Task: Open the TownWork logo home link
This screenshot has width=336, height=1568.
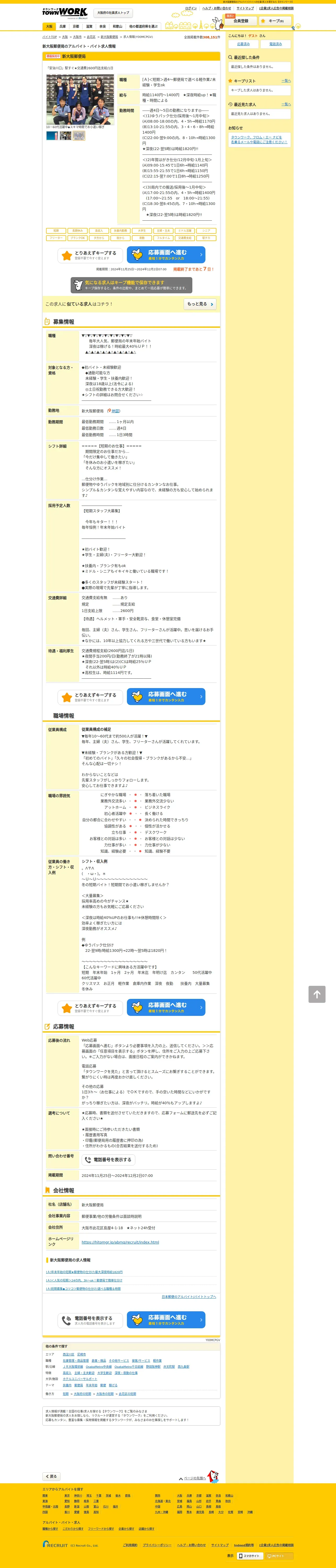Action: pyautogui.click(x=65, y=13)
